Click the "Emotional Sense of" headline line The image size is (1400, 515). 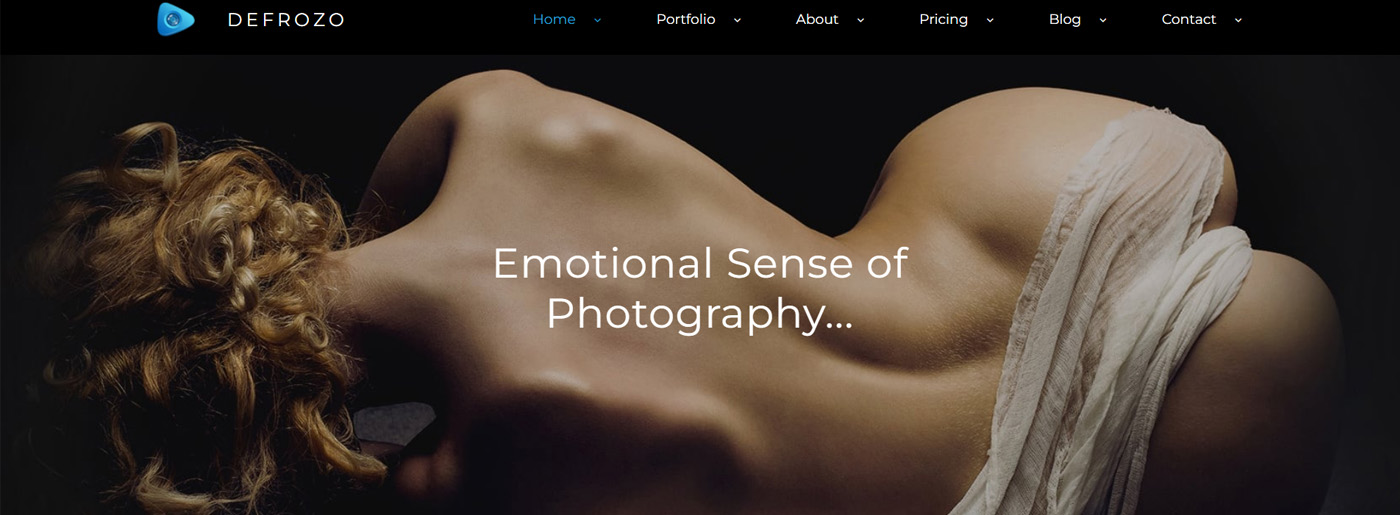[x=700, y=263]
